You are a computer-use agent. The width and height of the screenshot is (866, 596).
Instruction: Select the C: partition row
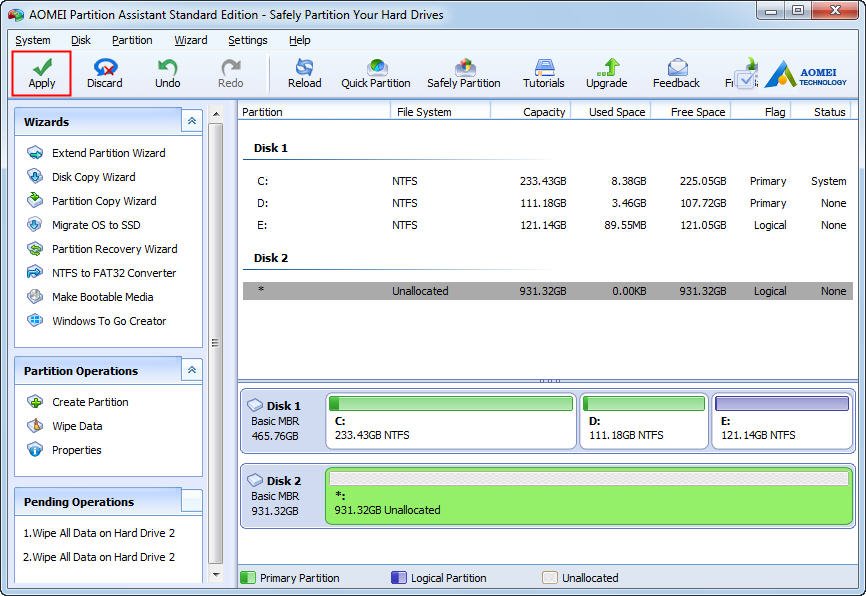click(x=548, y=181)
